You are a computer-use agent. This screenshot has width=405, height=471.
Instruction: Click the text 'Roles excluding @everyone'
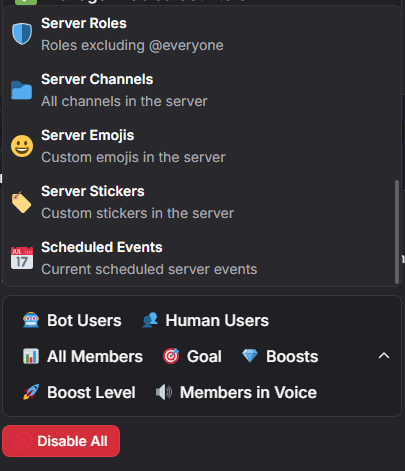point(132,45)
